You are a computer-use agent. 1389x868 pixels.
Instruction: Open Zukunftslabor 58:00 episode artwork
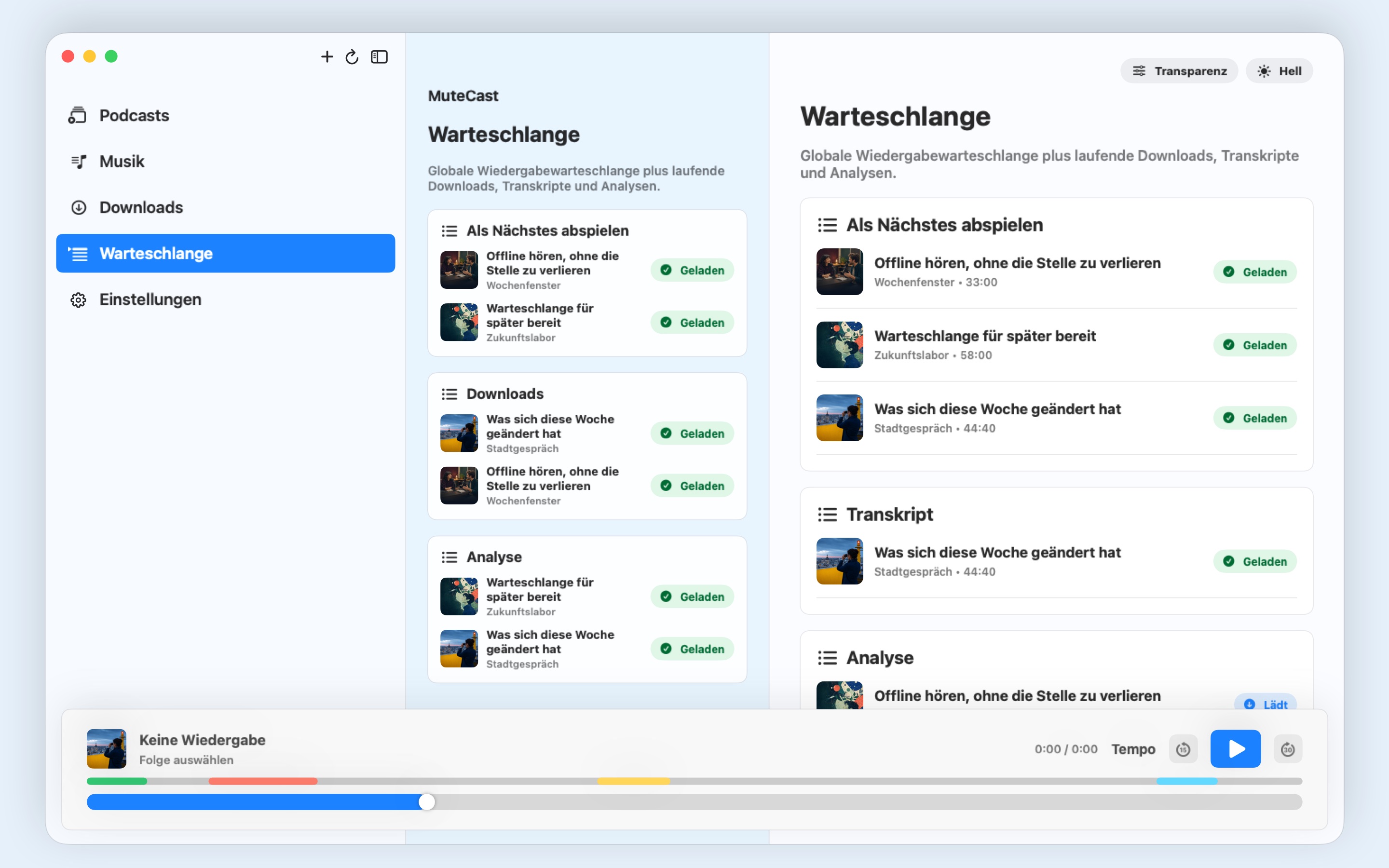coord(839,344)
